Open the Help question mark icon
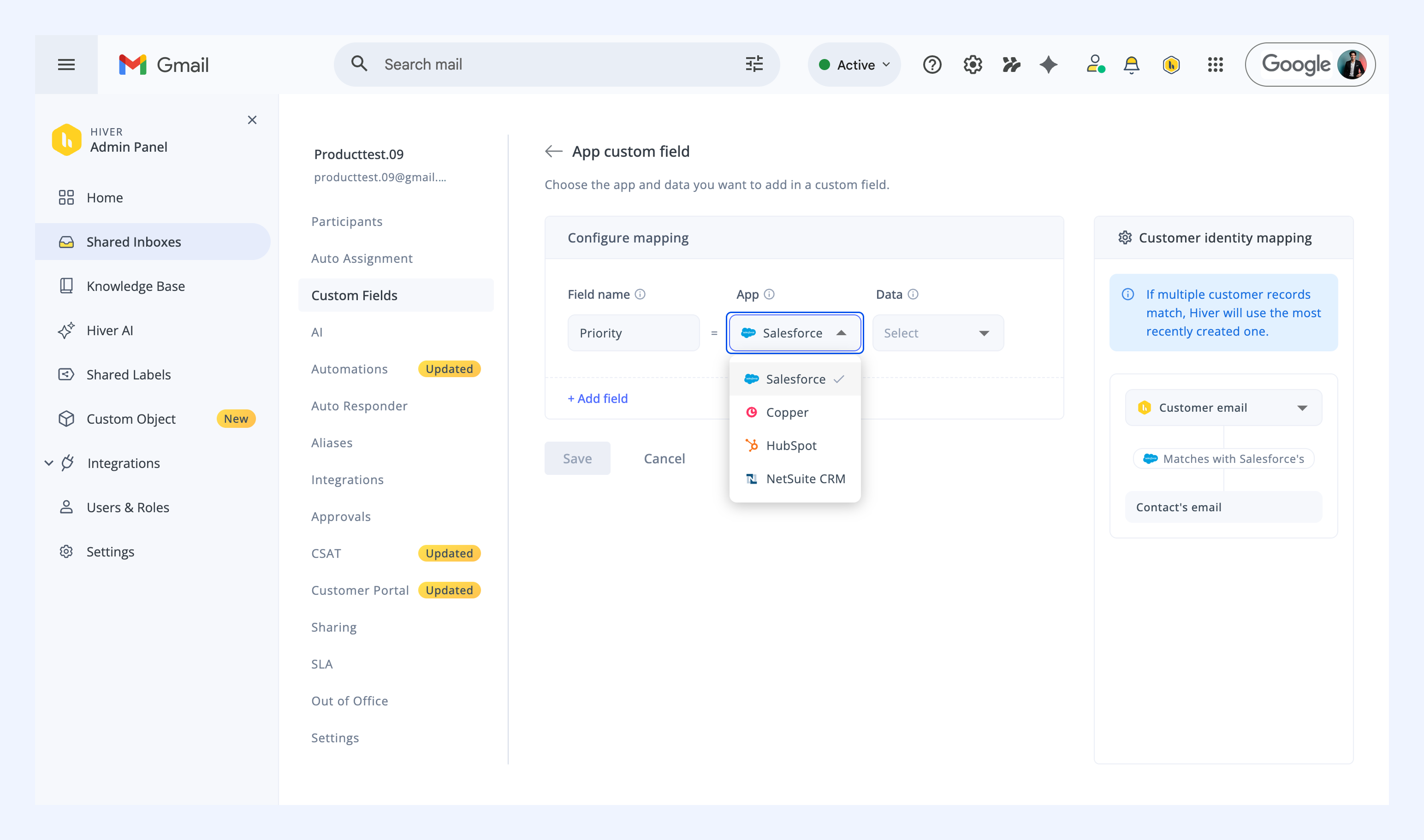The width and height of the screenshot is (1424, 840). pos(932,65)
